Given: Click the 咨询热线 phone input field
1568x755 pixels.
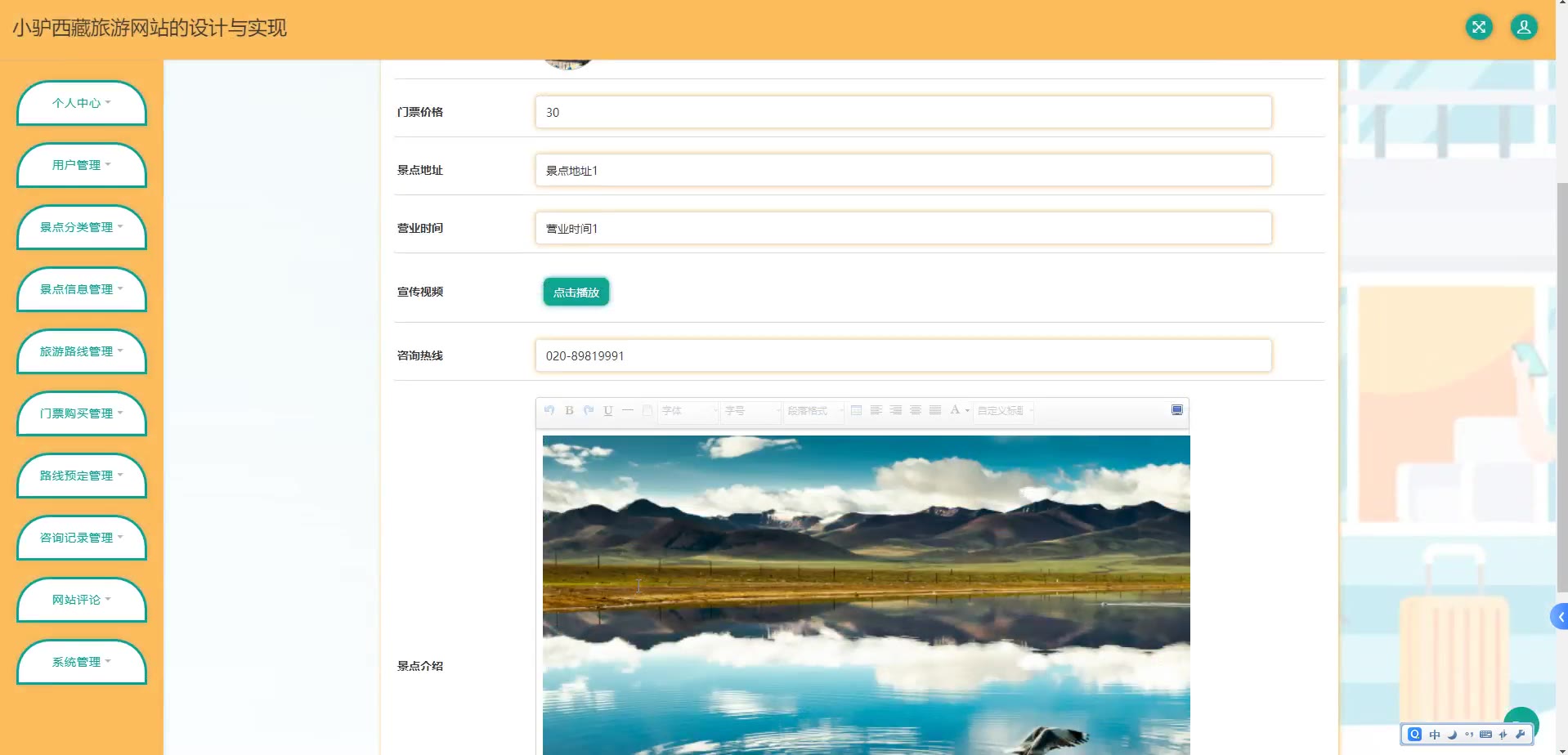Looking at the screenshot, I should coord(903,355).
